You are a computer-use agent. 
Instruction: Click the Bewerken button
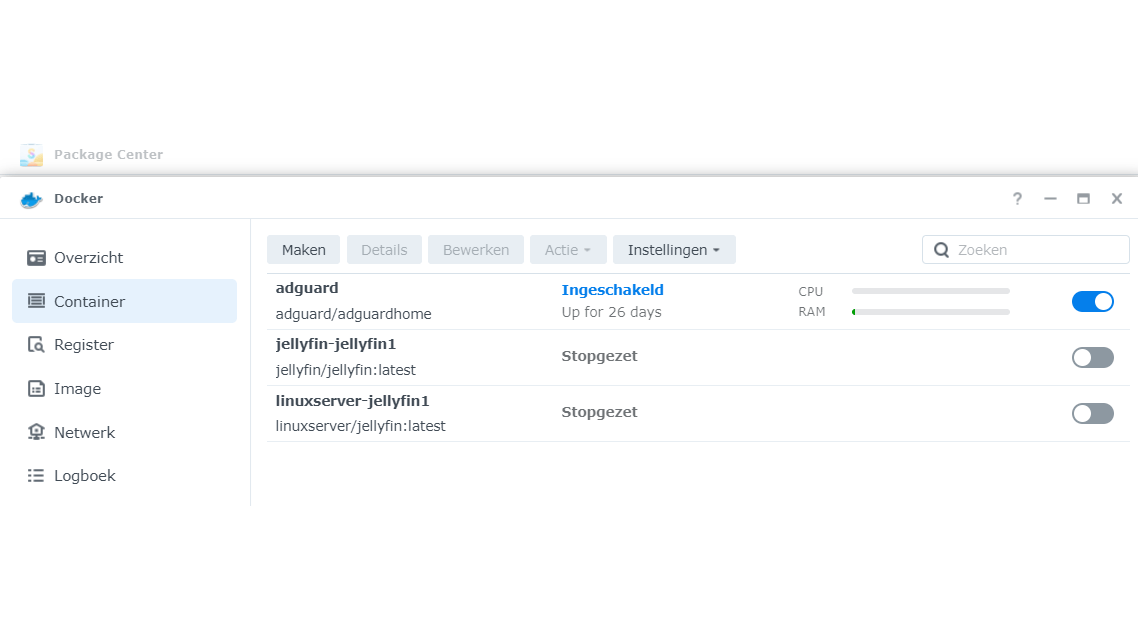(476, 250)
